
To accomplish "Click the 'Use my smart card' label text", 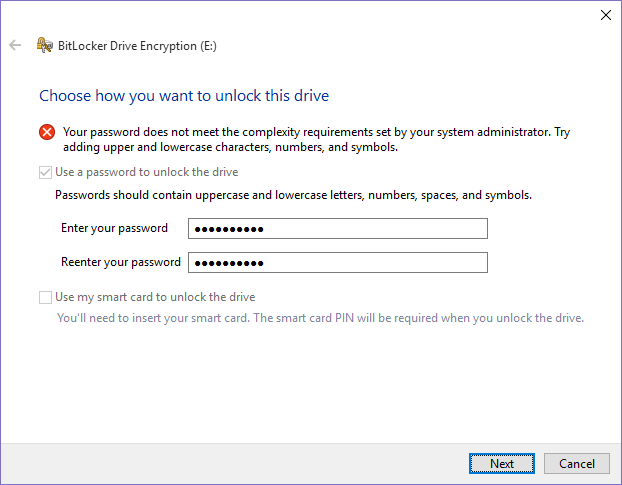I will coord(155,297).
